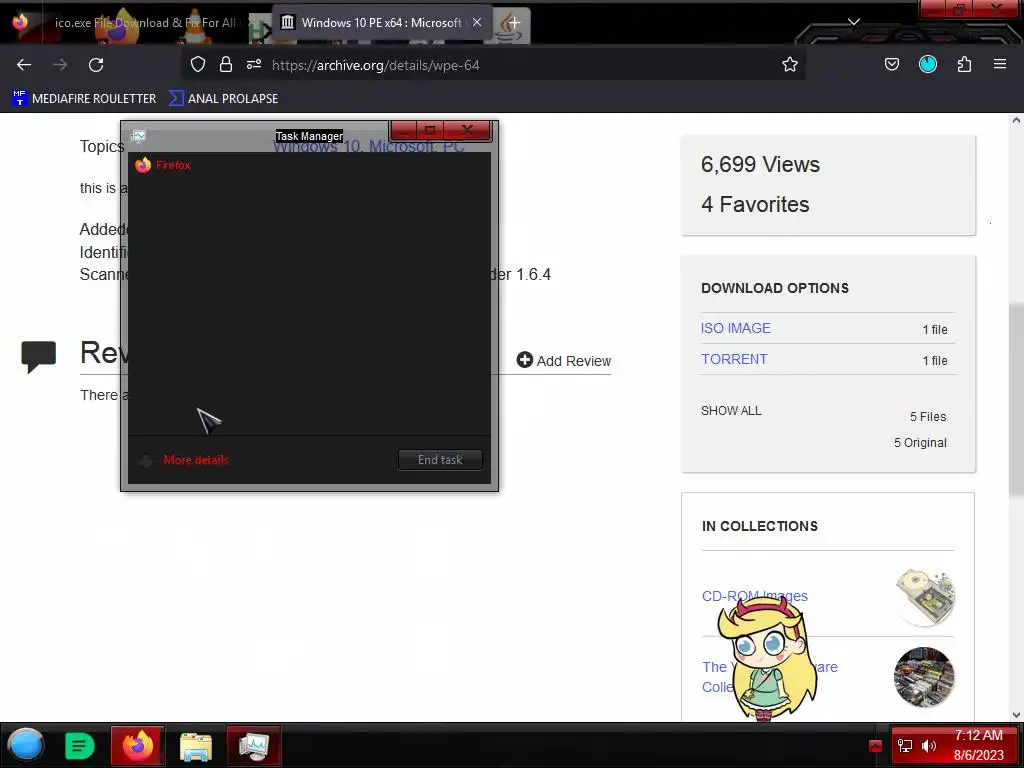Click the Task Manager taskbar icon
Viewport: 1024px width, 768px height.
[x=253, y=745]
